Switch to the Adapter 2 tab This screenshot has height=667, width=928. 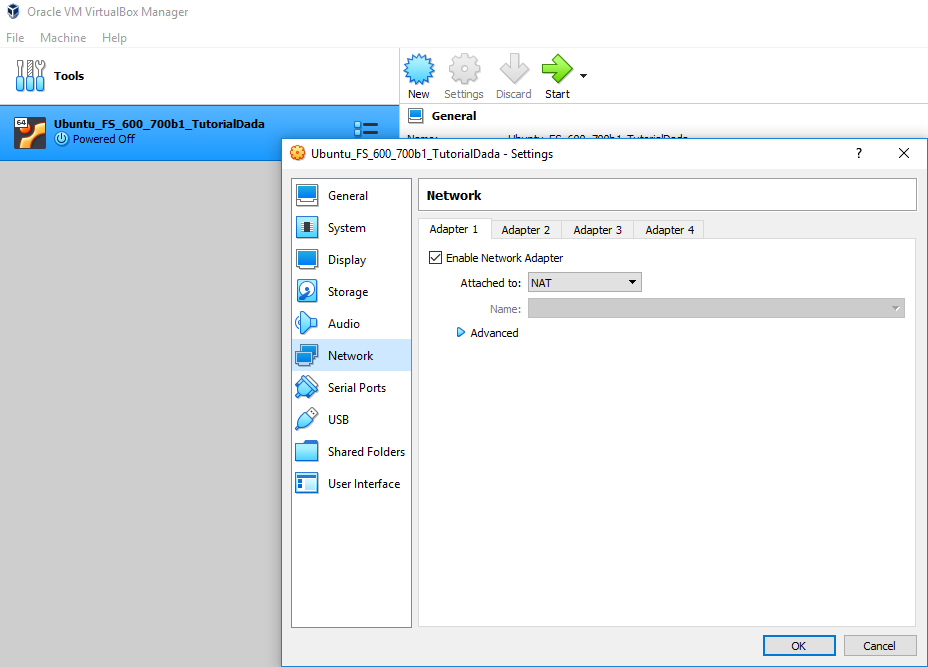tap(526, 230)
